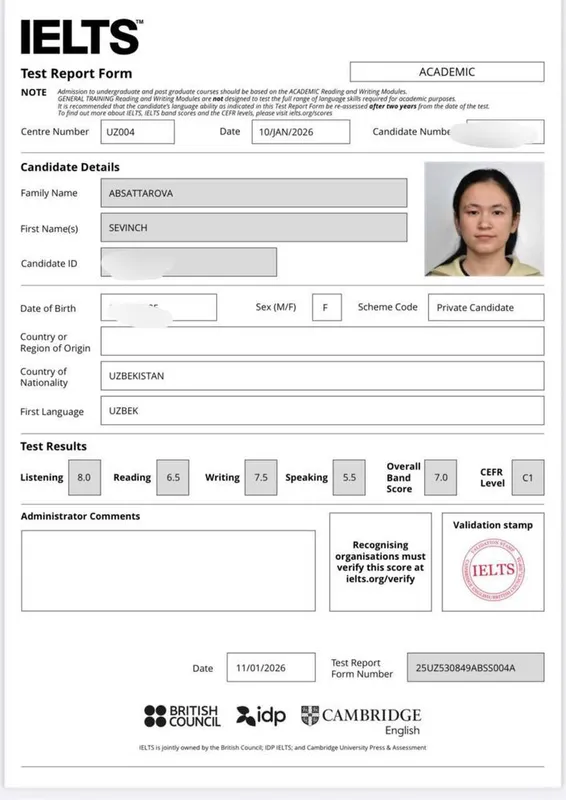Click the Validation stamp label

pyautogui.click(x=493, y=525)
